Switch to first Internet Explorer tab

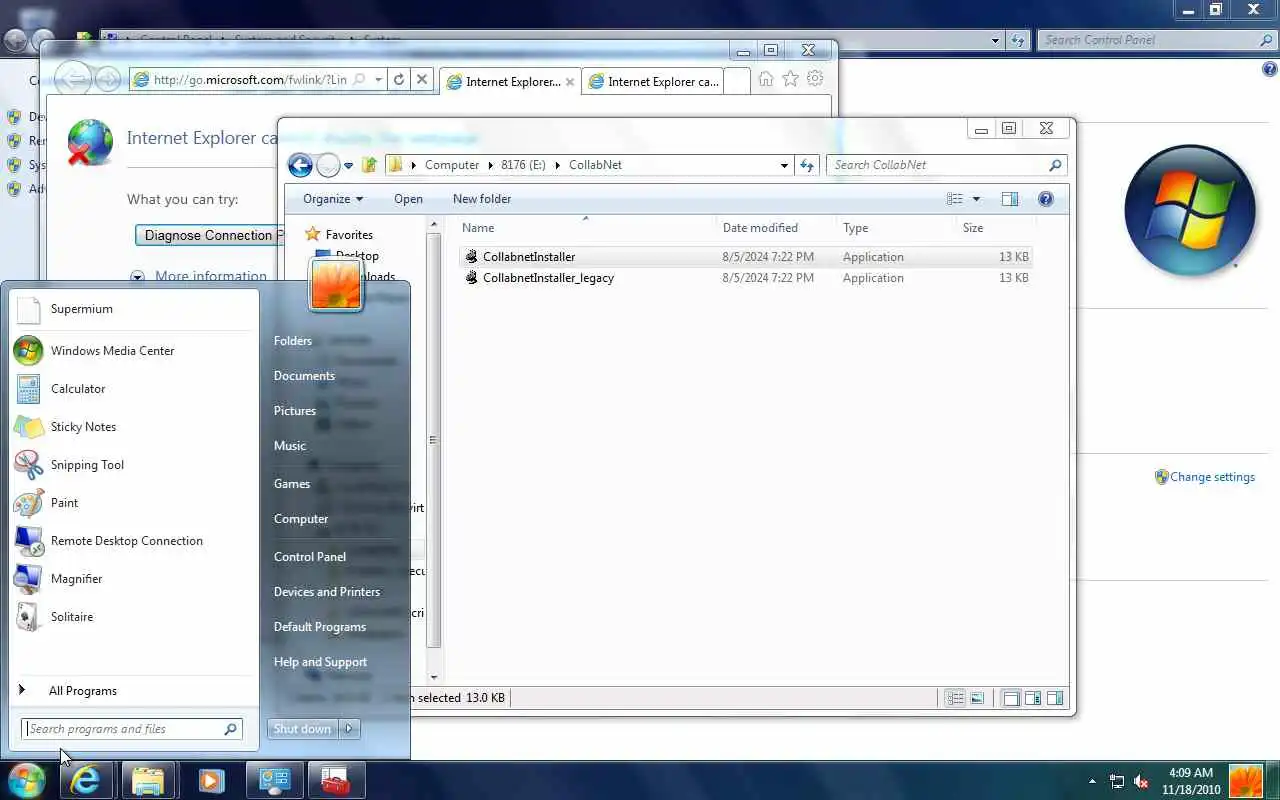tap(510, 82)
